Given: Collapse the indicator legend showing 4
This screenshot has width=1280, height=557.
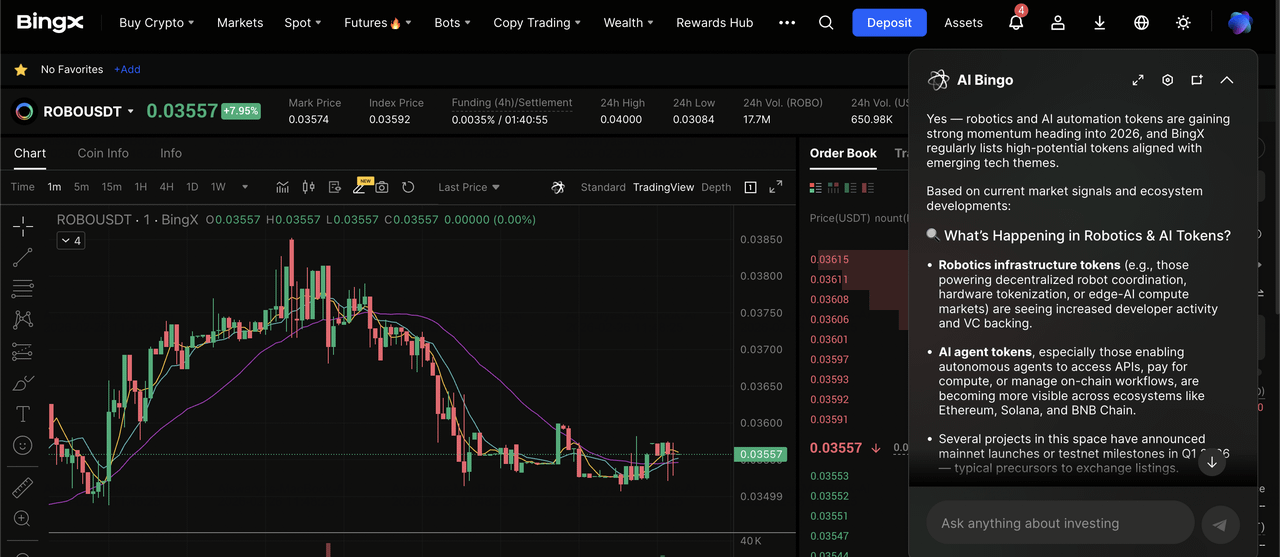Looking at the screenshot, I should 70,241.
